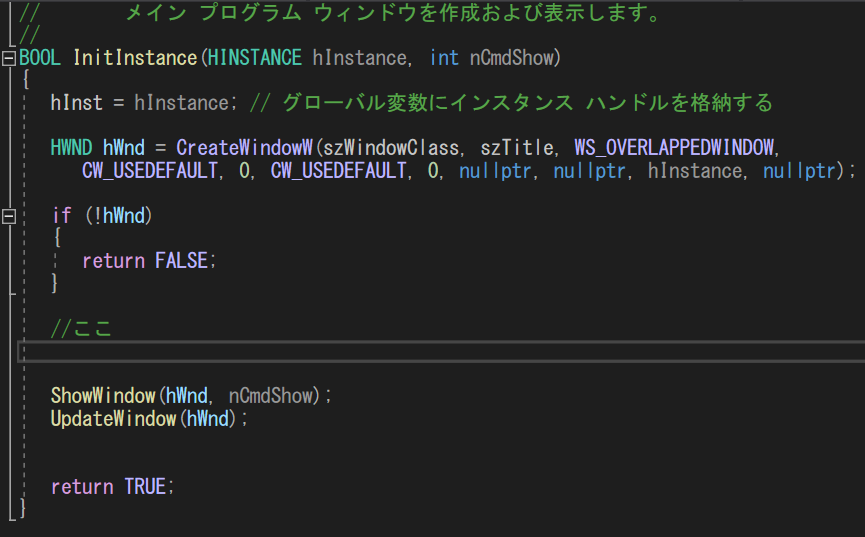Collapse the InitInstance function outline box
This screenshot has height=537, width=865.
[x=9, y=58]
